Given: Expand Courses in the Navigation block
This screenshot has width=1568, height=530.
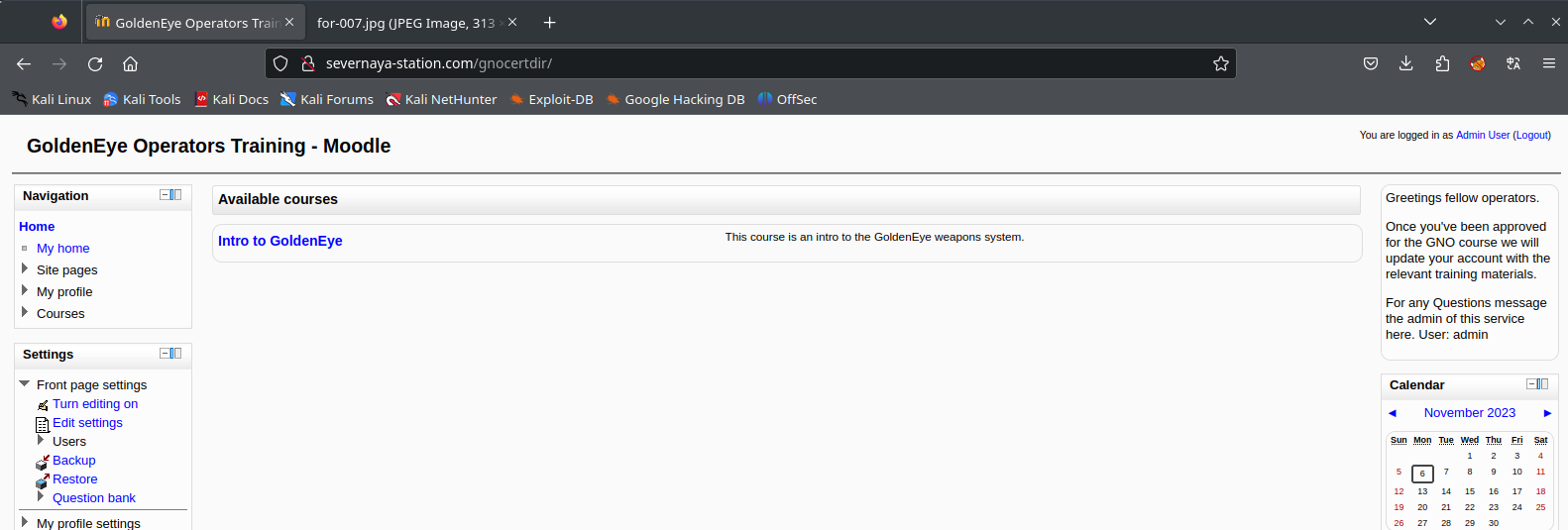Looking at the screenshot, I should [25, 312].
